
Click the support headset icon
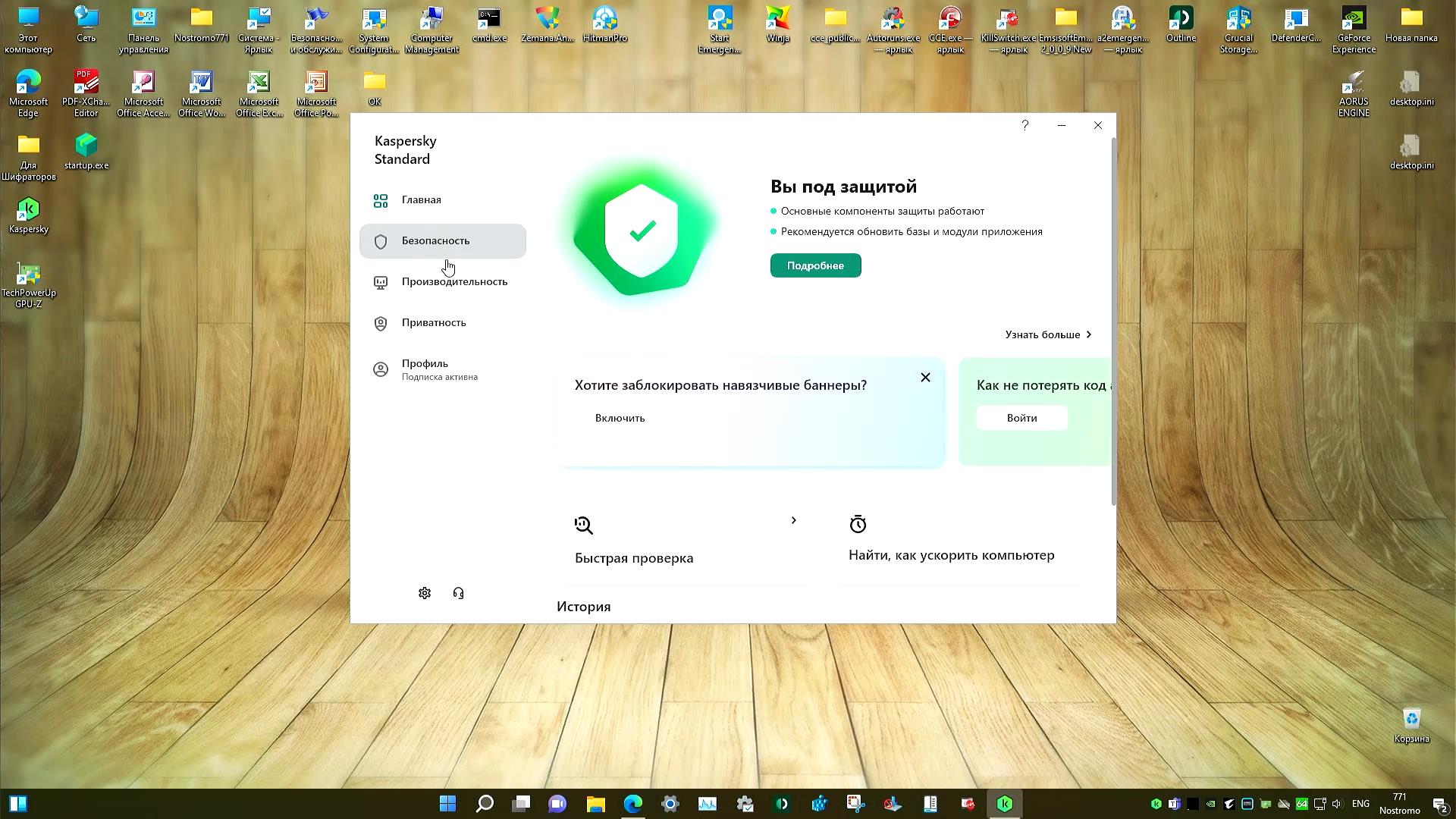(458, 593)
